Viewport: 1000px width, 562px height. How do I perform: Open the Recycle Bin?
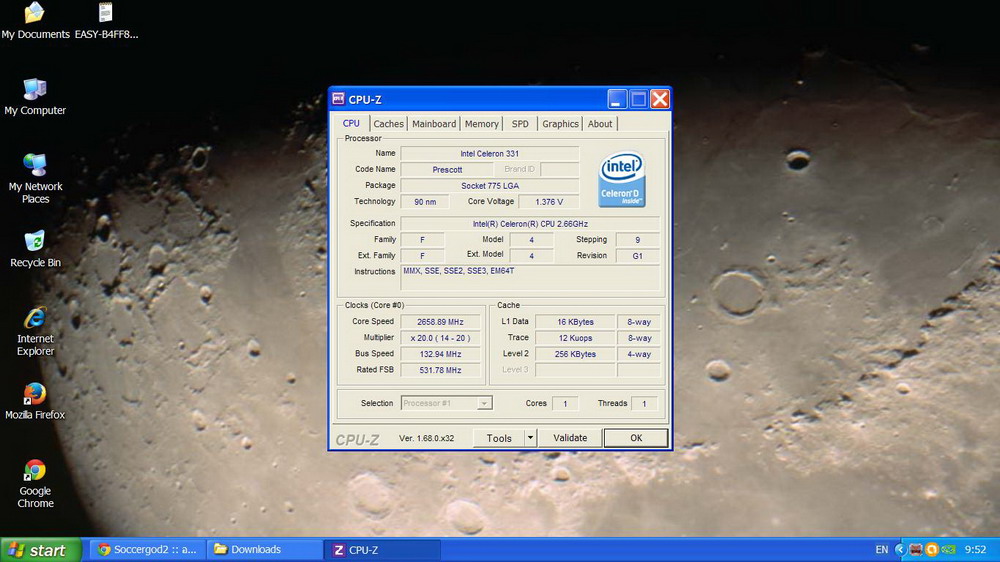[35, 249]
